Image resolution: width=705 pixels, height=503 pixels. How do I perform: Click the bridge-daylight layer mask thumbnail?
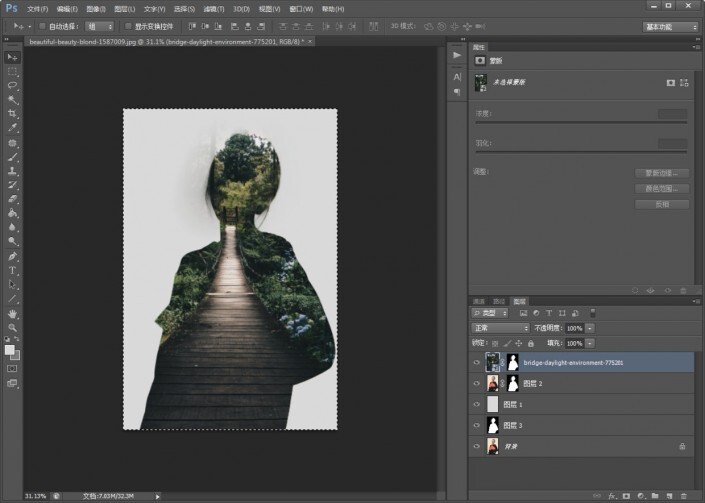[513, 363]
